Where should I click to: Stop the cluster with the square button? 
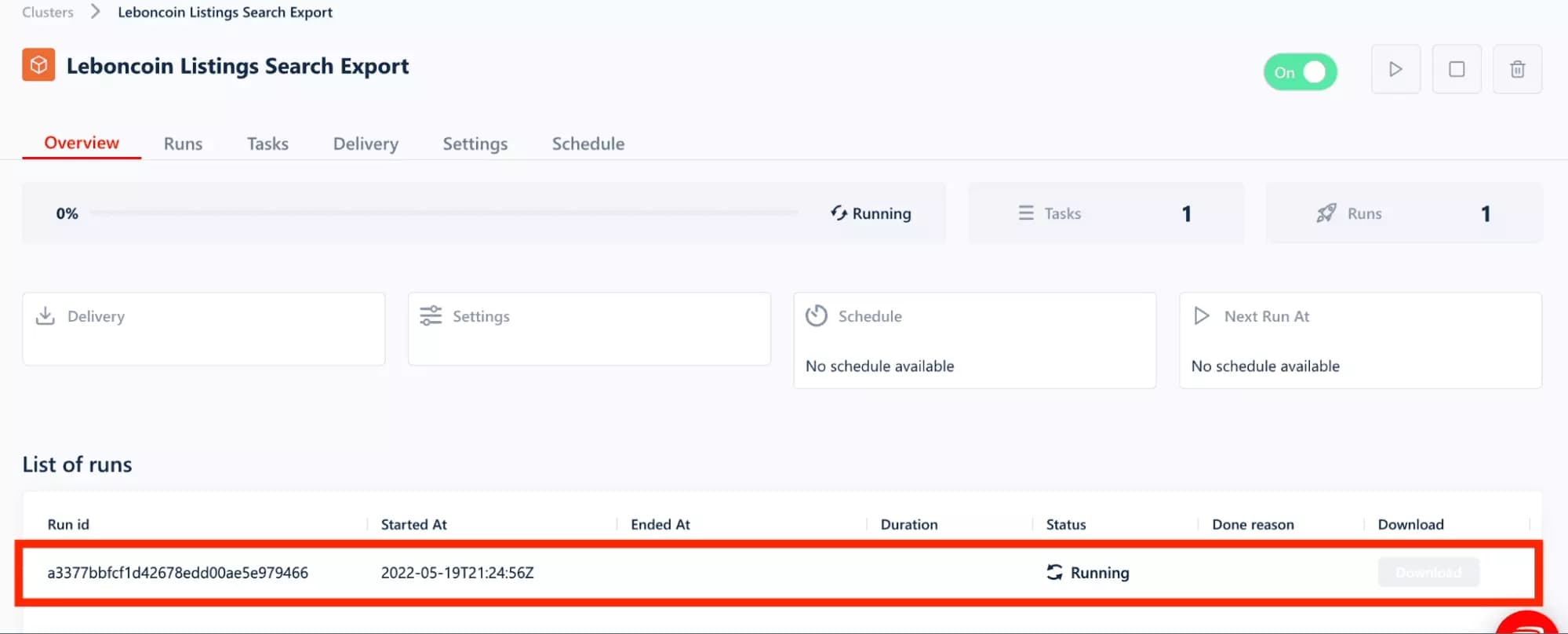pyautogui.click(x=1457, y=69)
